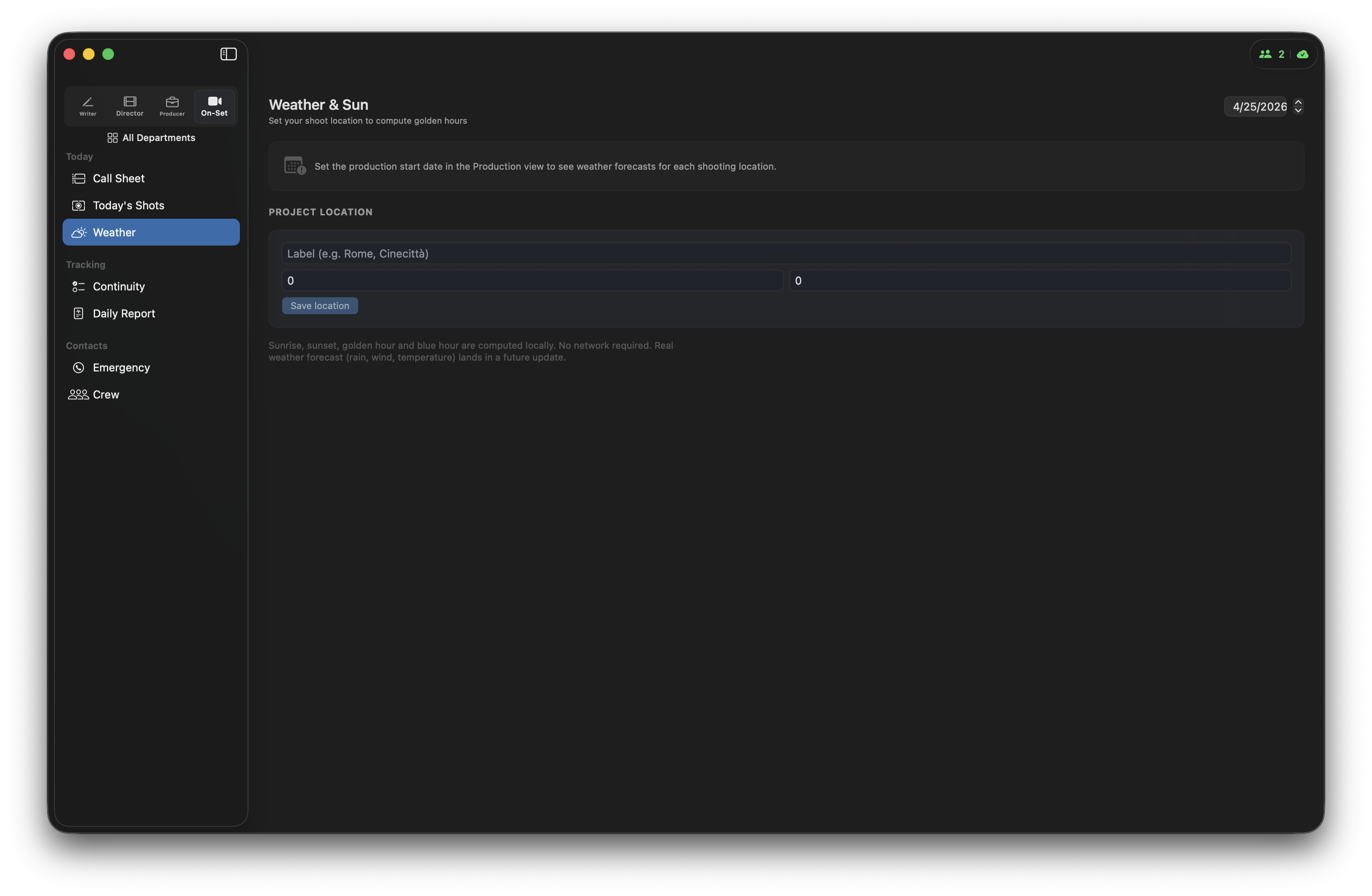
Task: Click the green cloud sync icon
Action: pos(1302,54)
